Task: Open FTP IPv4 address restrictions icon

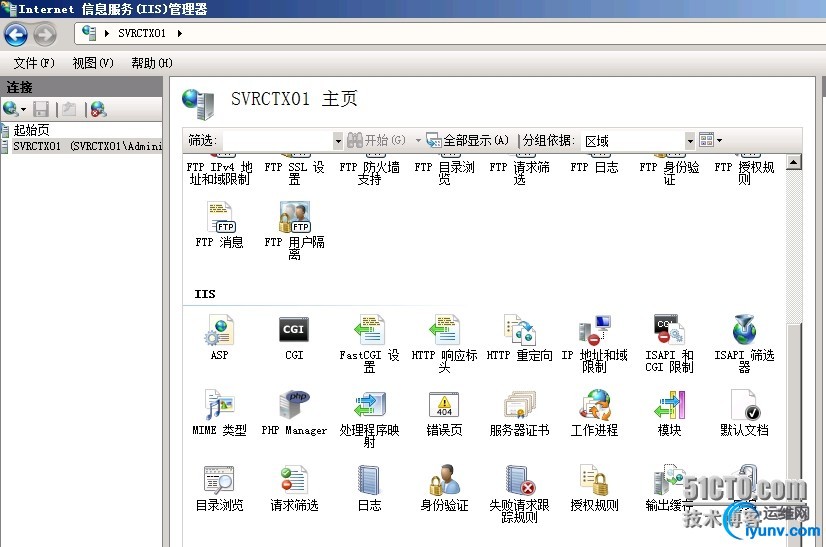Action: tap(219, 170)
